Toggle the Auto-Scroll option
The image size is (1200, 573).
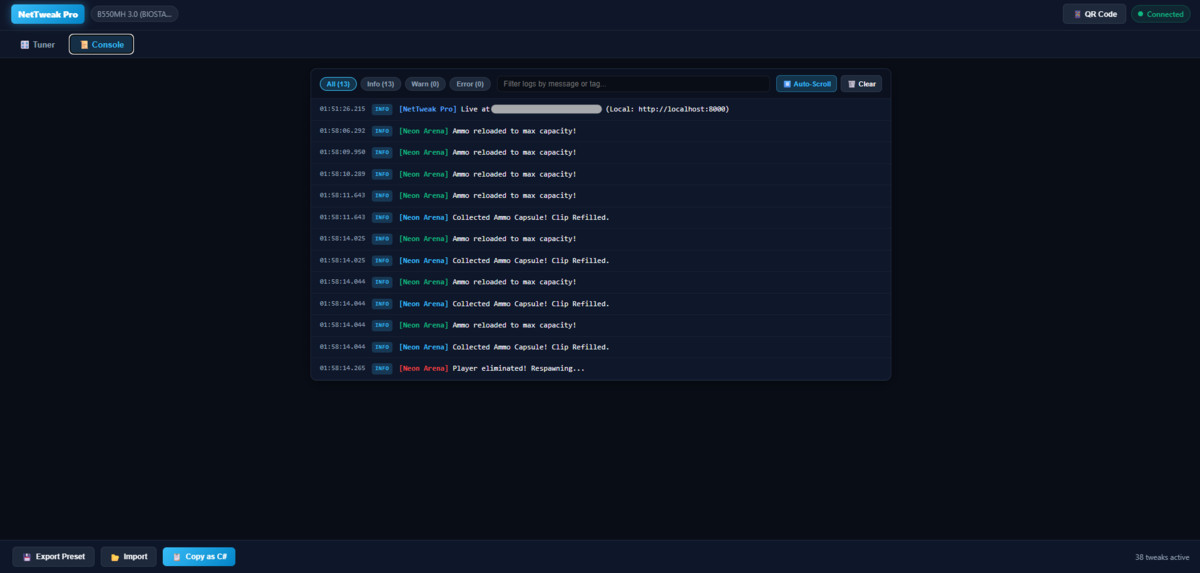pos(806,84)
